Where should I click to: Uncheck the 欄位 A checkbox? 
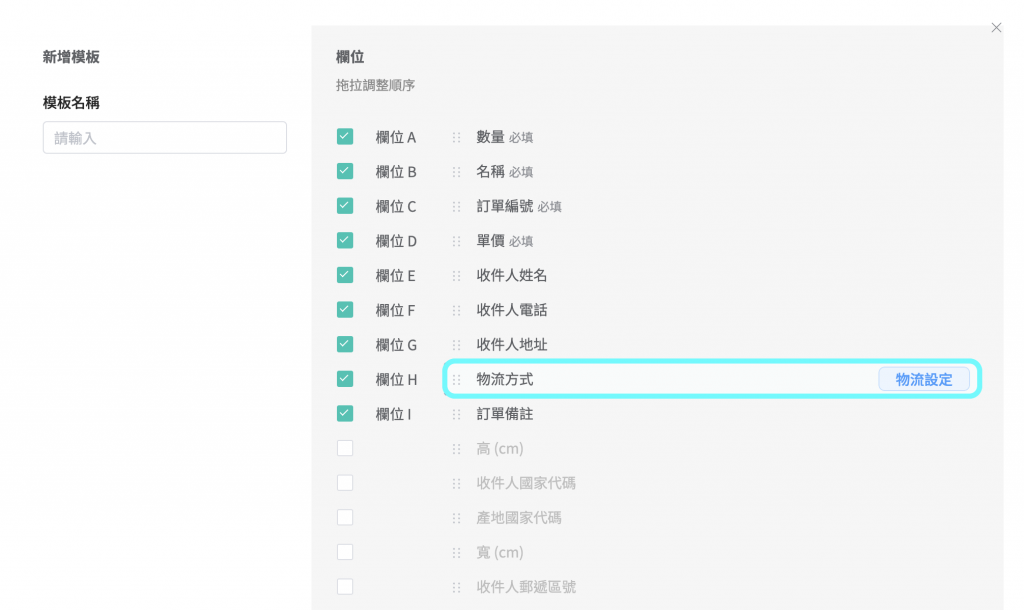(x=345, y=137)
